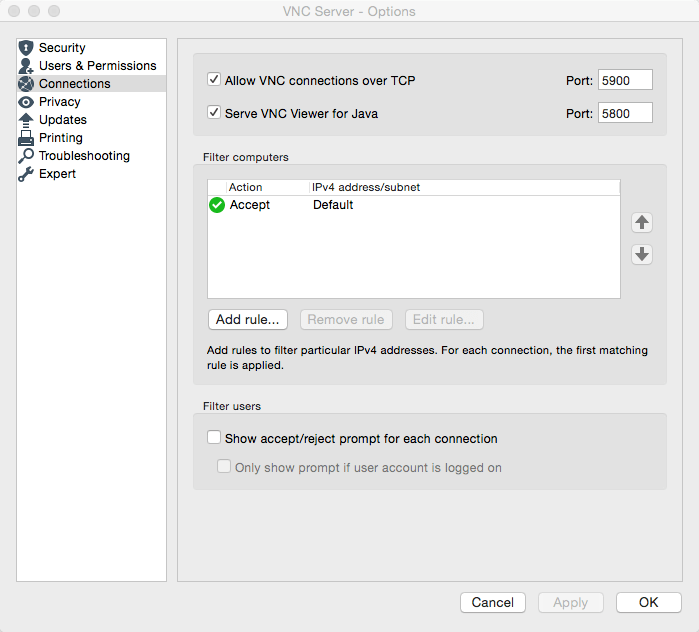The image size is (699, 632).
Task: Select the Accept action text in rule list
Action: point(250,205)
